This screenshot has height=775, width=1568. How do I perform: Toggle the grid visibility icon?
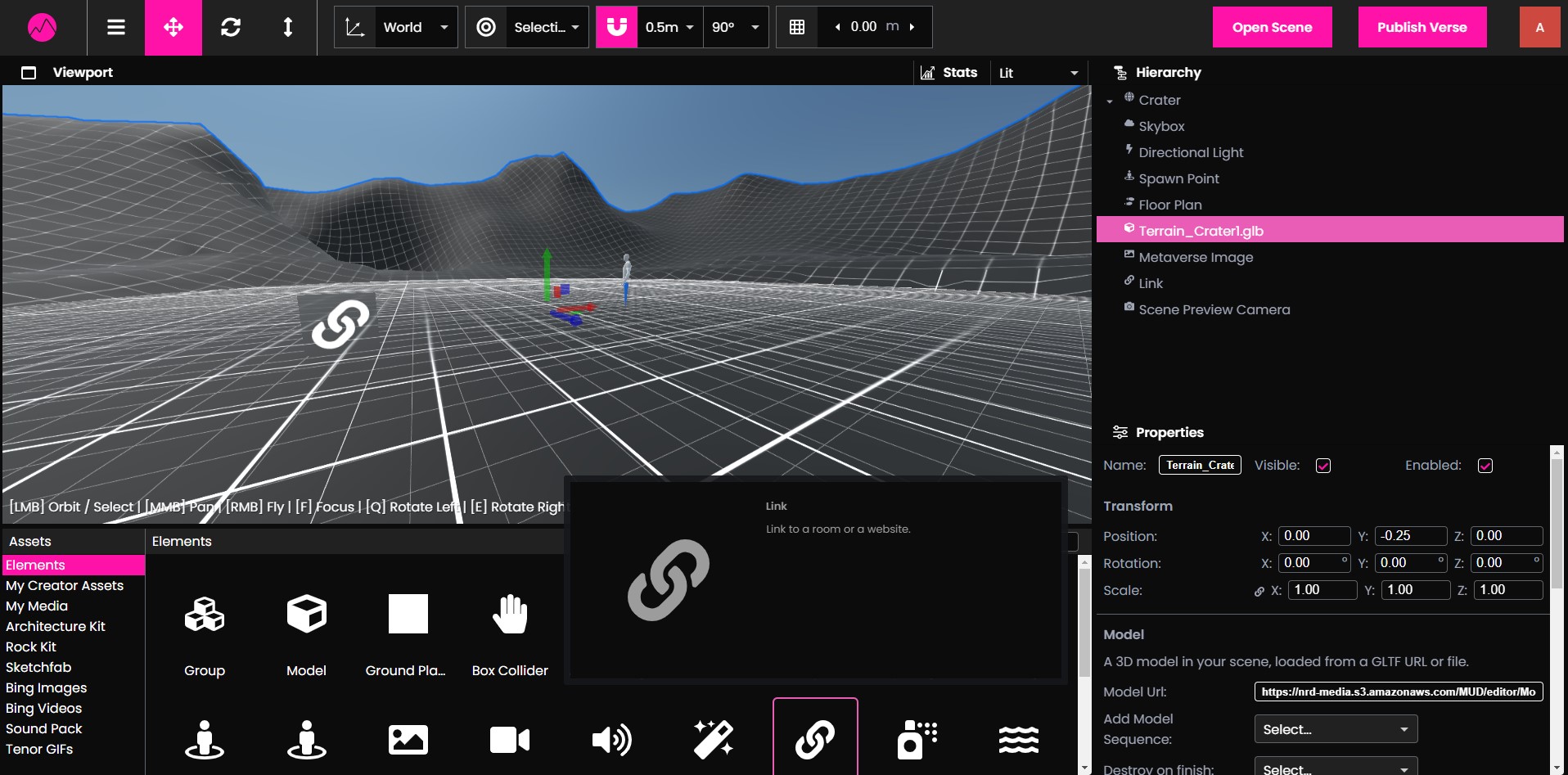(x=797, y=27)
